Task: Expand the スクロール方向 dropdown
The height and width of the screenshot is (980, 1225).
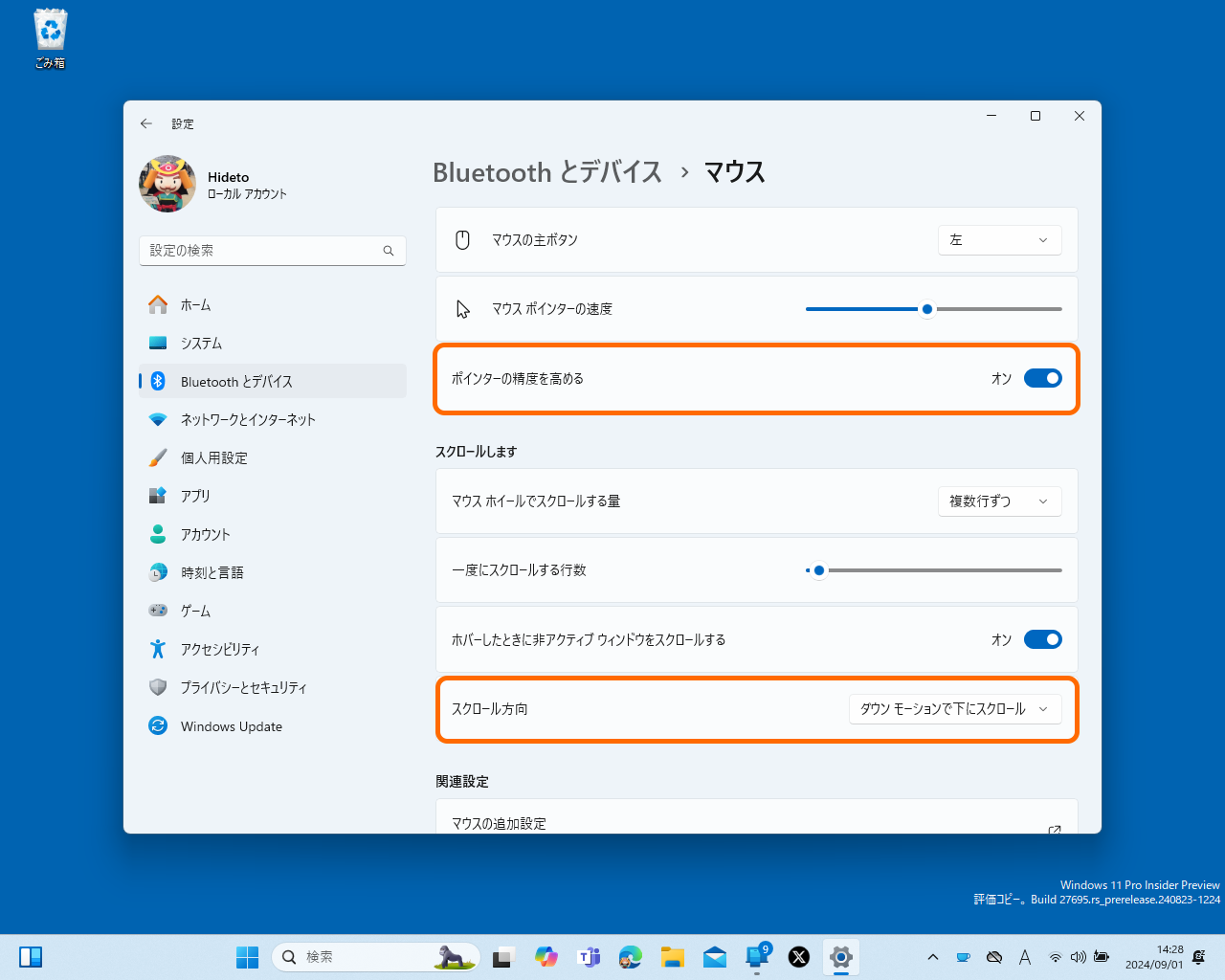Action: pyautogui.click(x=954, y=709)
